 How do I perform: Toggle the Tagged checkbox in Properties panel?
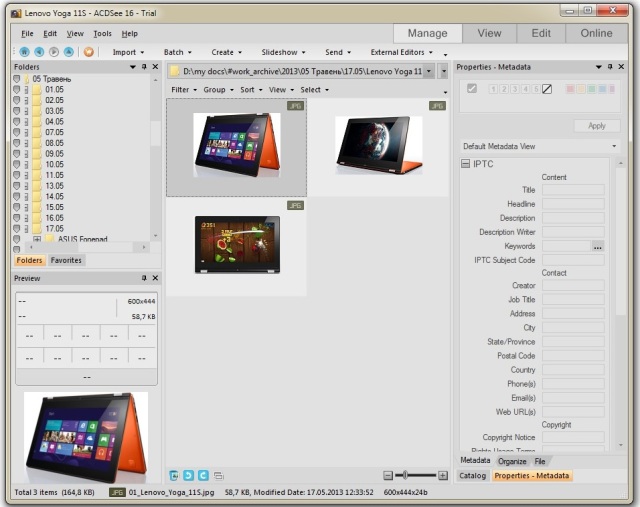tap(472, 89)
